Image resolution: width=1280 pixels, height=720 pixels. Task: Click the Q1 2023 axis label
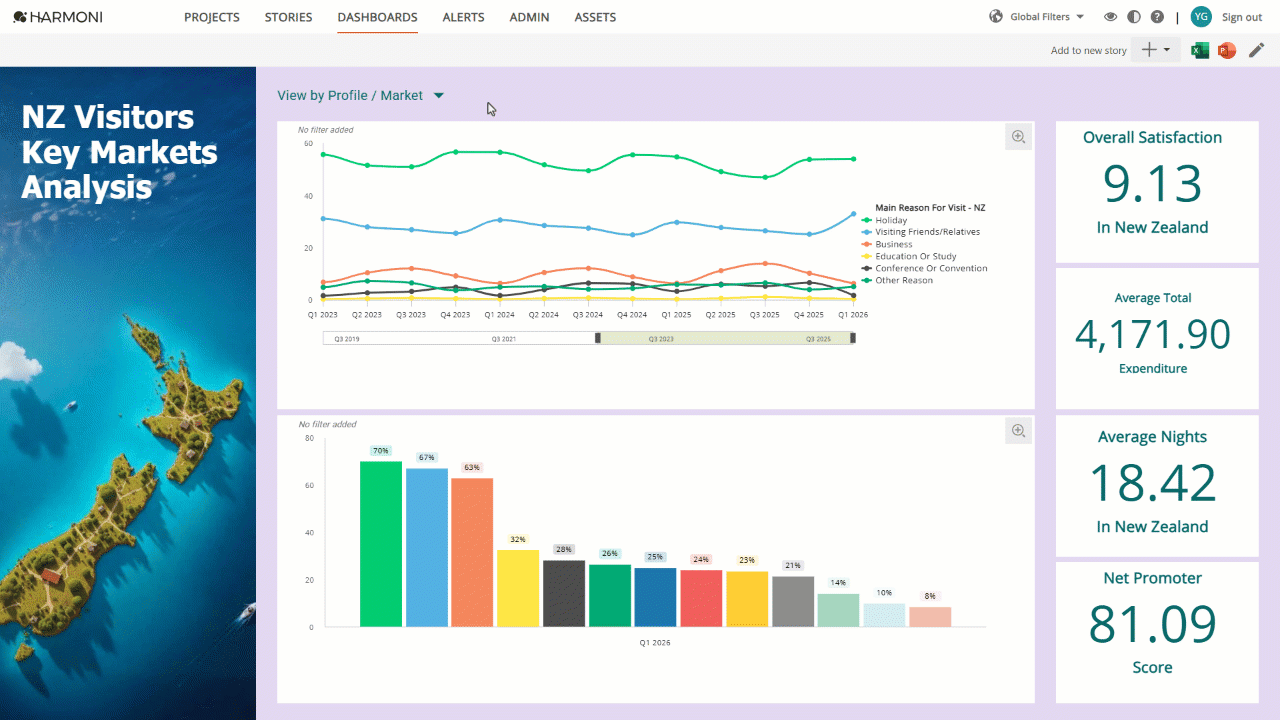click(323, 314)
